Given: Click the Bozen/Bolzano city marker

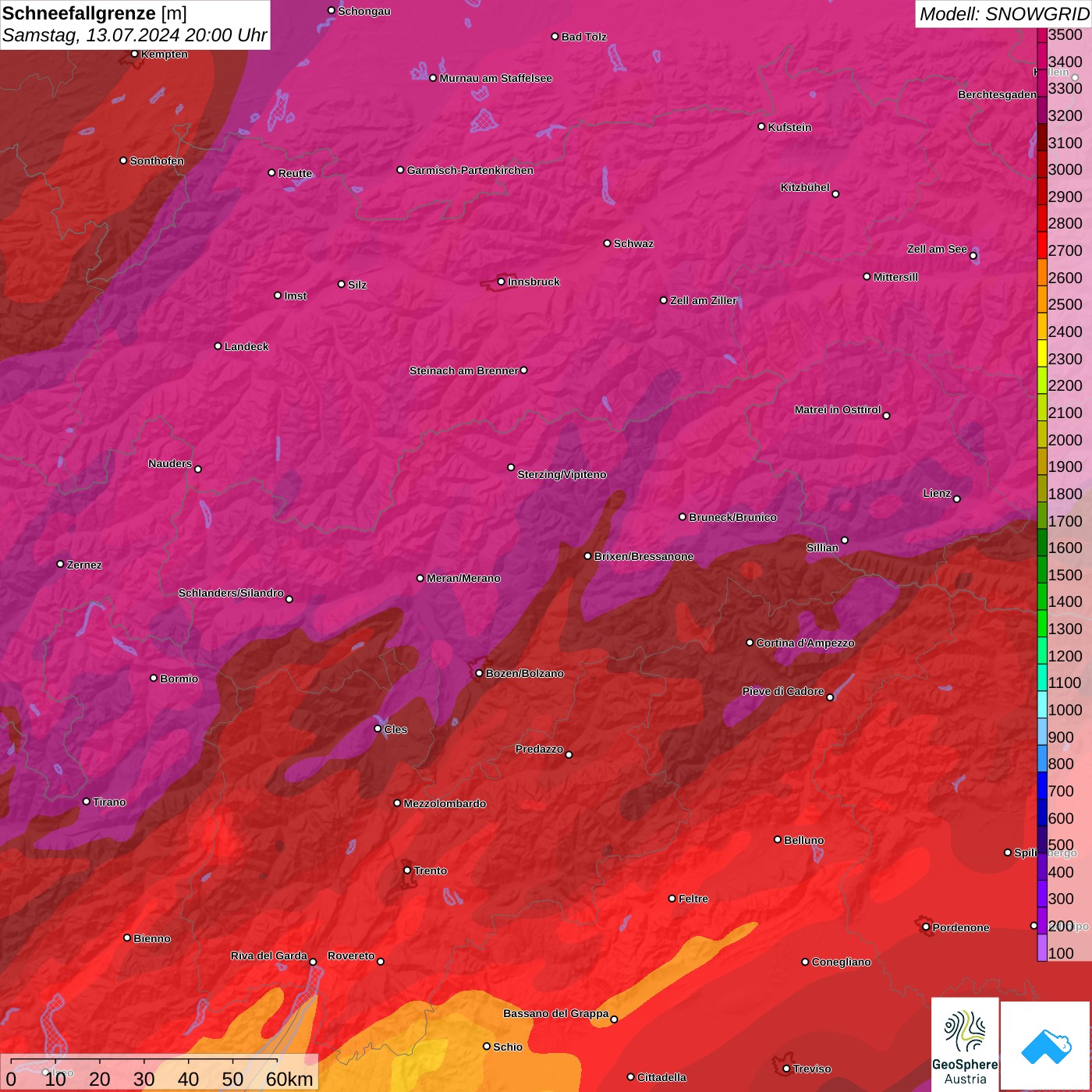Looking at the screenshot, I should point(479,673).
